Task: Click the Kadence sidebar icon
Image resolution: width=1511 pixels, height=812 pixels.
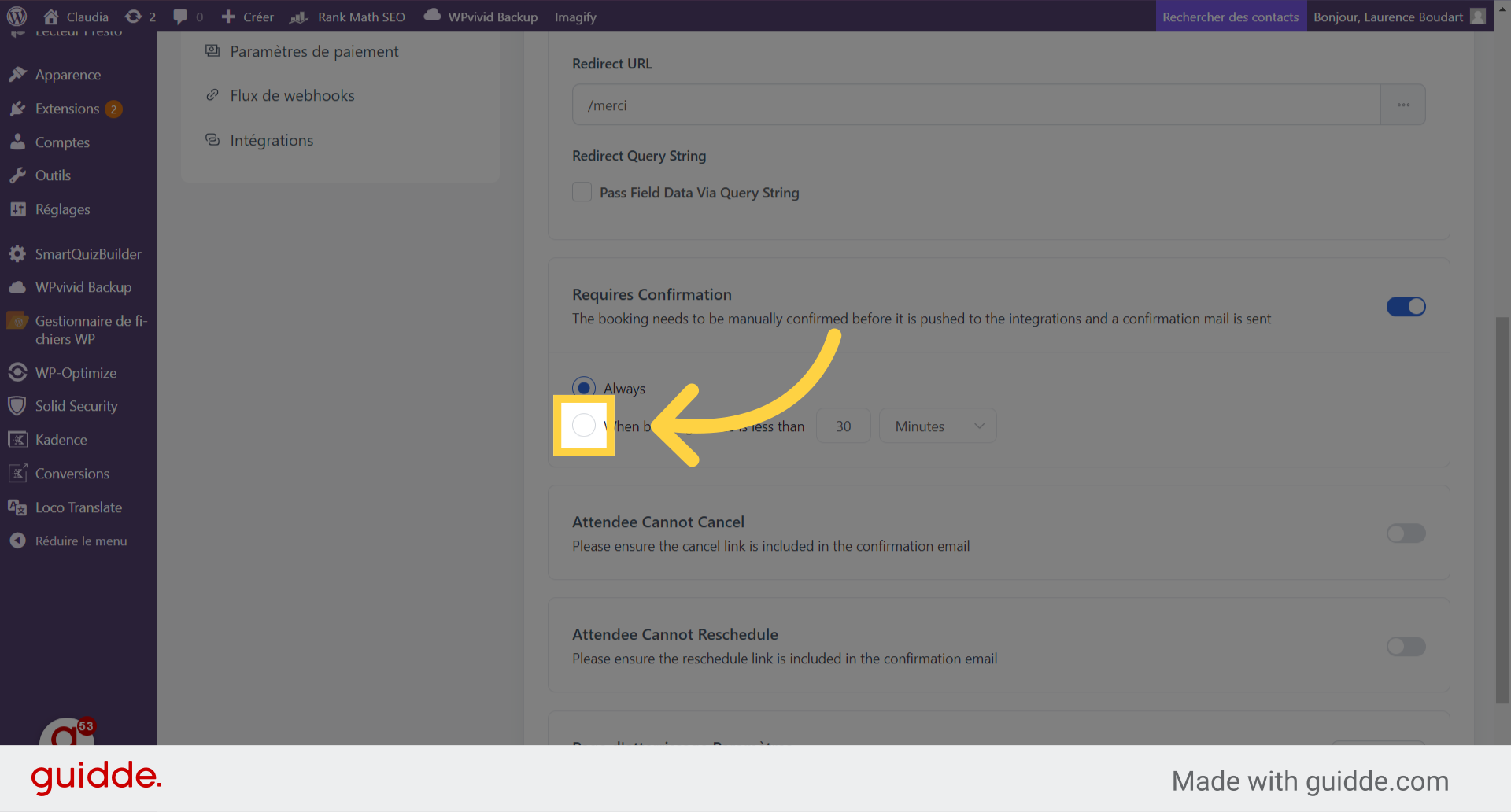Action: coord(17,440)
